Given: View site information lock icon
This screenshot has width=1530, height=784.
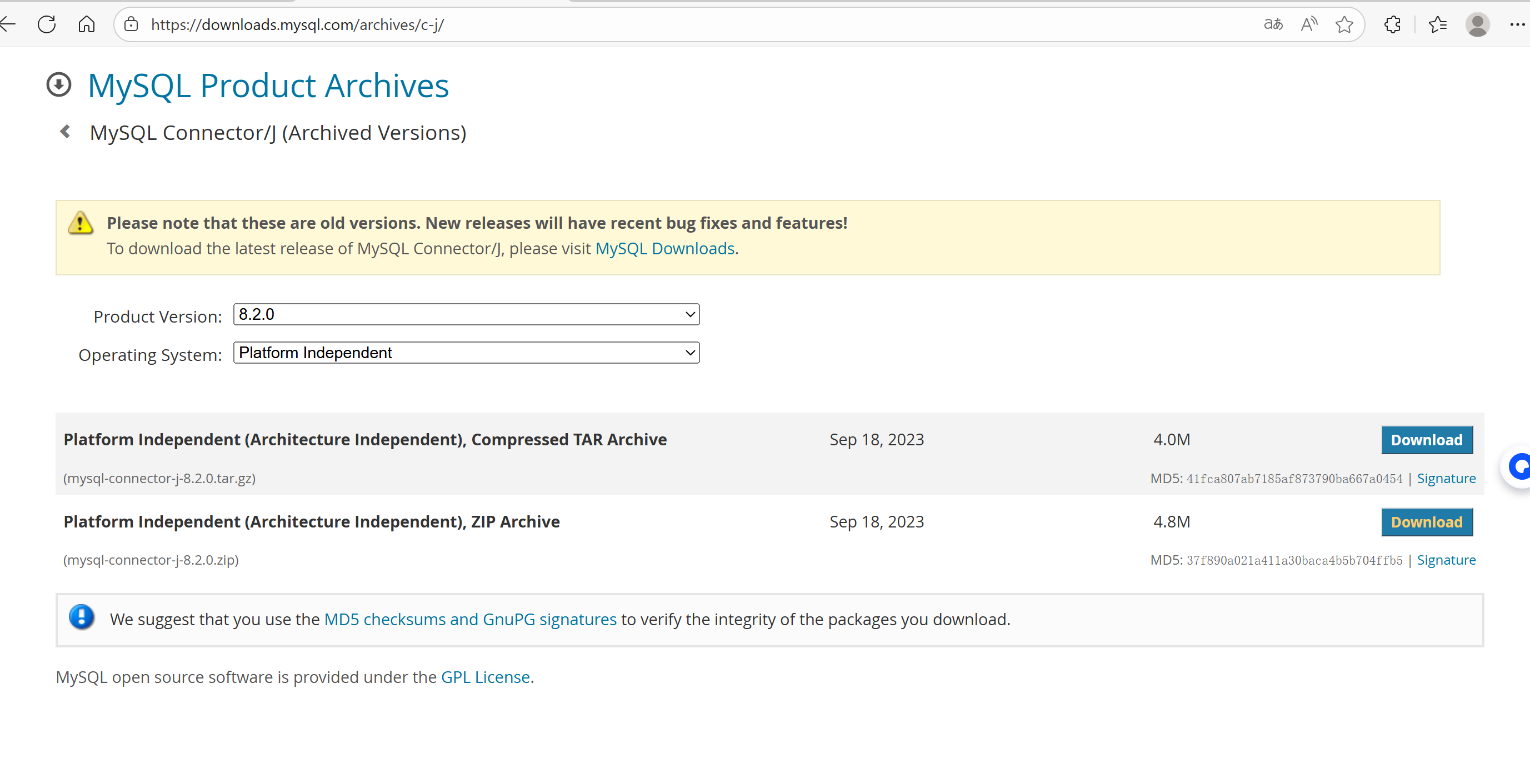Looking at the screenshot, I should click(131, 24).
